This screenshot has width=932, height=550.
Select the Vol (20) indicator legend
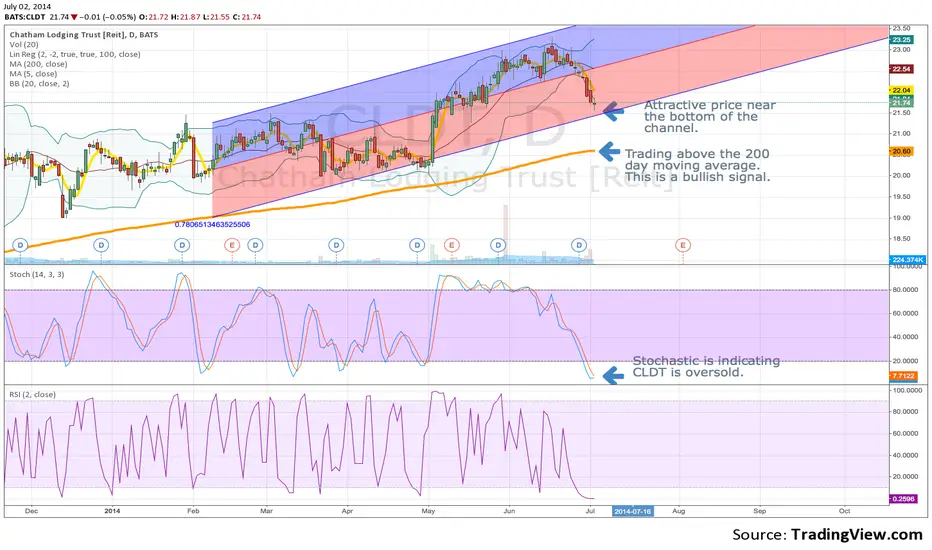pyautogui.click(x=24, y=45)
